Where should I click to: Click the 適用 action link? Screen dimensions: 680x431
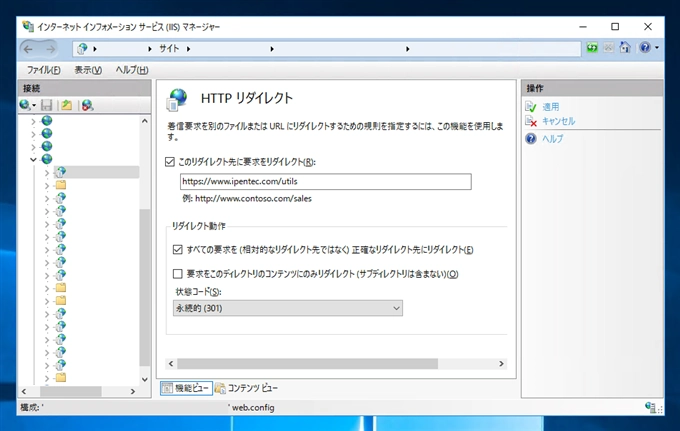[x=550, y=107]
